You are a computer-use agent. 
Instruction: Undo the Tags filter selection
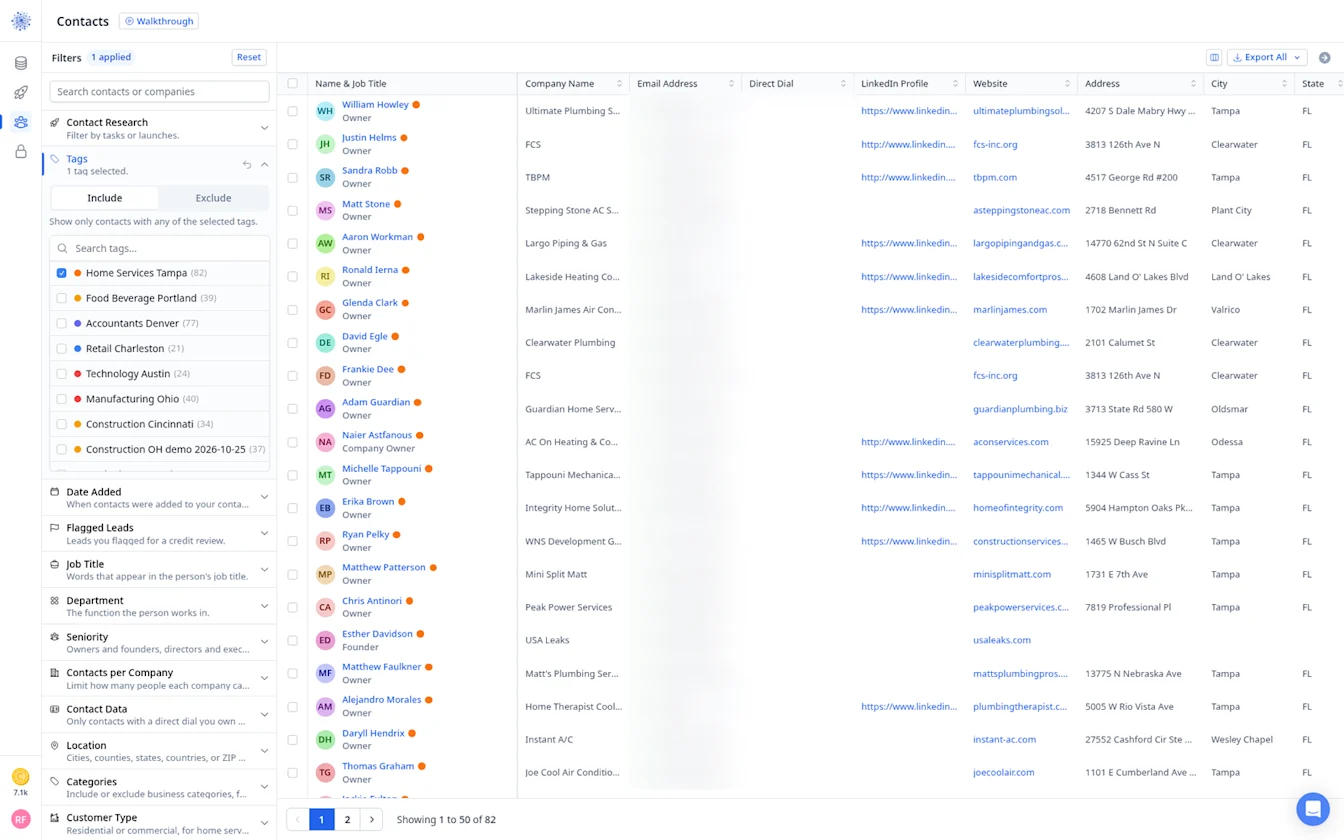click(x=247, y=165)
